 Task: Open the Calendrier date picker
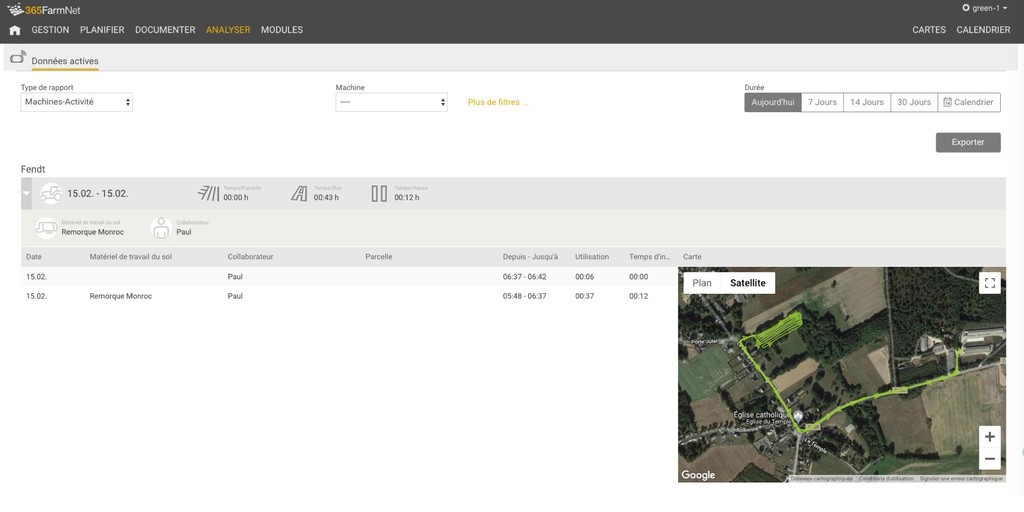click(968, 102)
